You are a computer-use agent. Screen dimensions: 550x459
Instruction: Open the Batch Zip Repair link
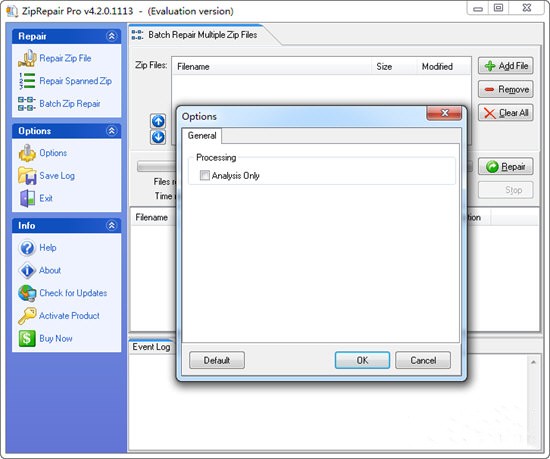click(70, 104)
